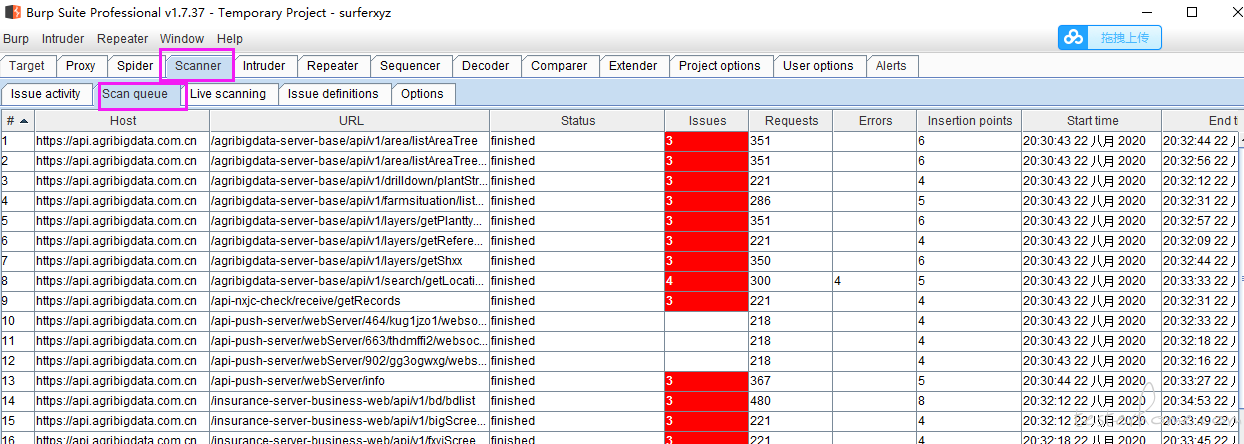The image size is (1244, 444).
Task: Switch to the Target tab
Action: [27, 66]
